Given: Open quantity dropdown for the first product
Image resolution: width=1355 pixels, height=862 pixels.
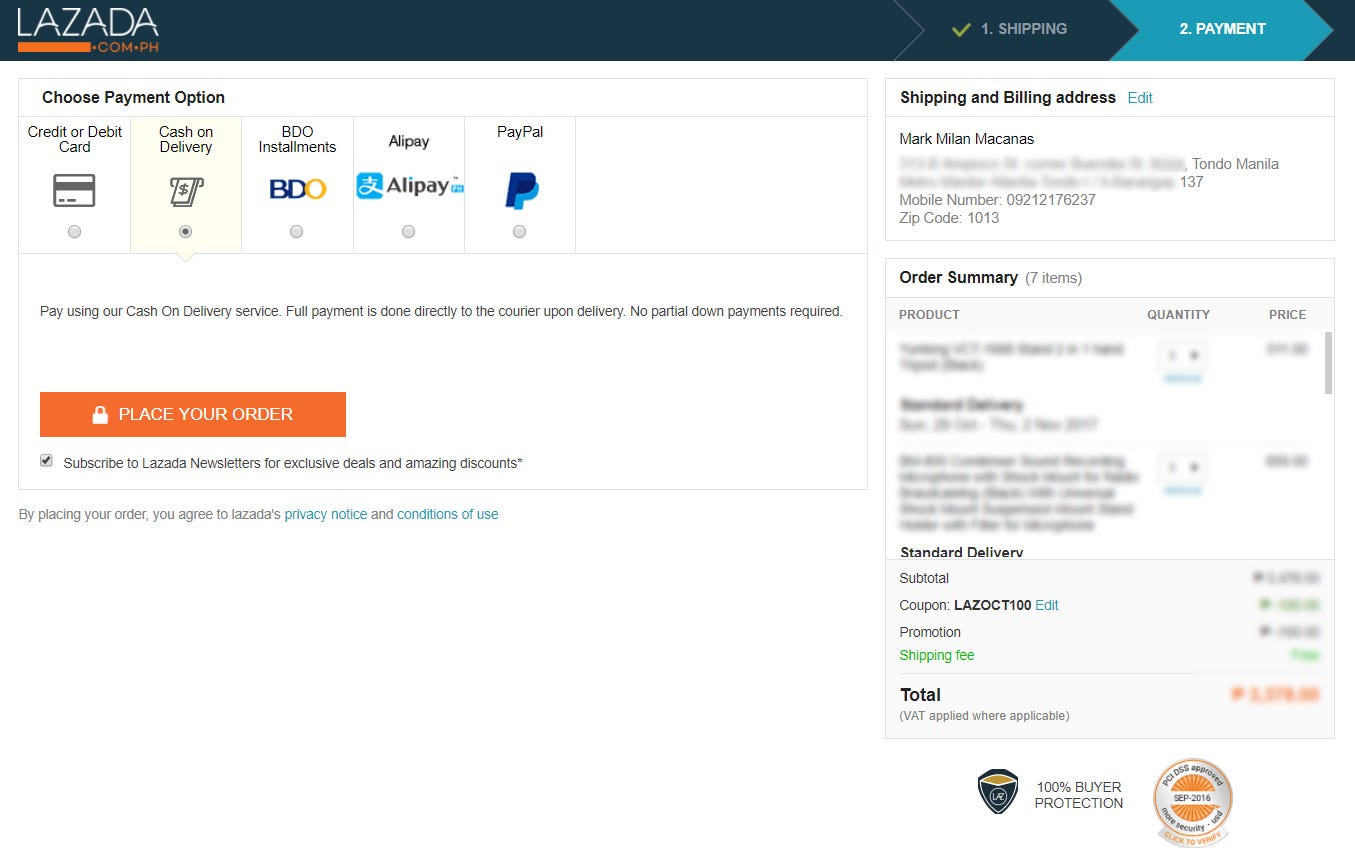Looking at the screenshot, I should [x=1183, y=355].
